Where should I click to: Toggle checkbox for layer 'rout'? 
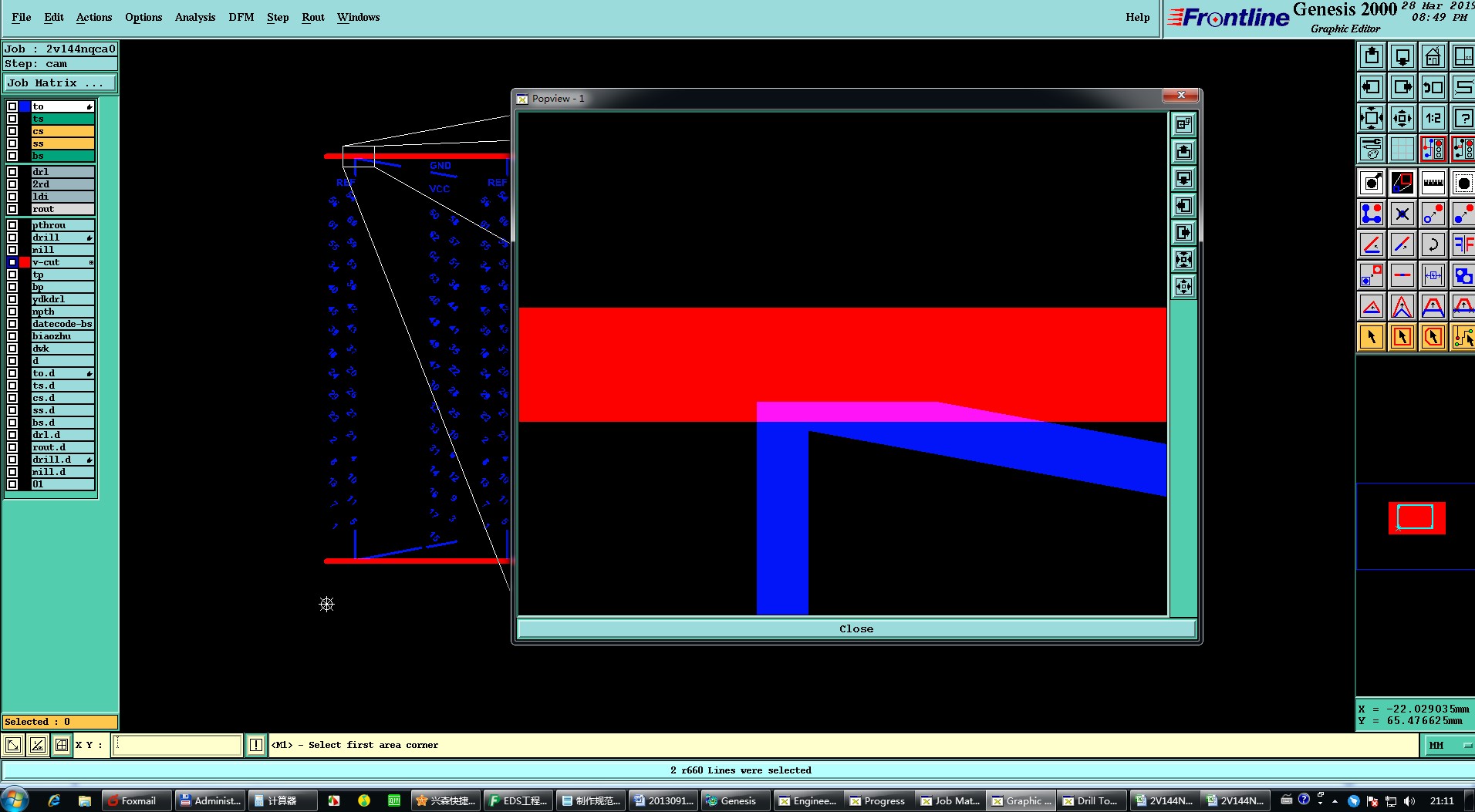click(12, 209)
